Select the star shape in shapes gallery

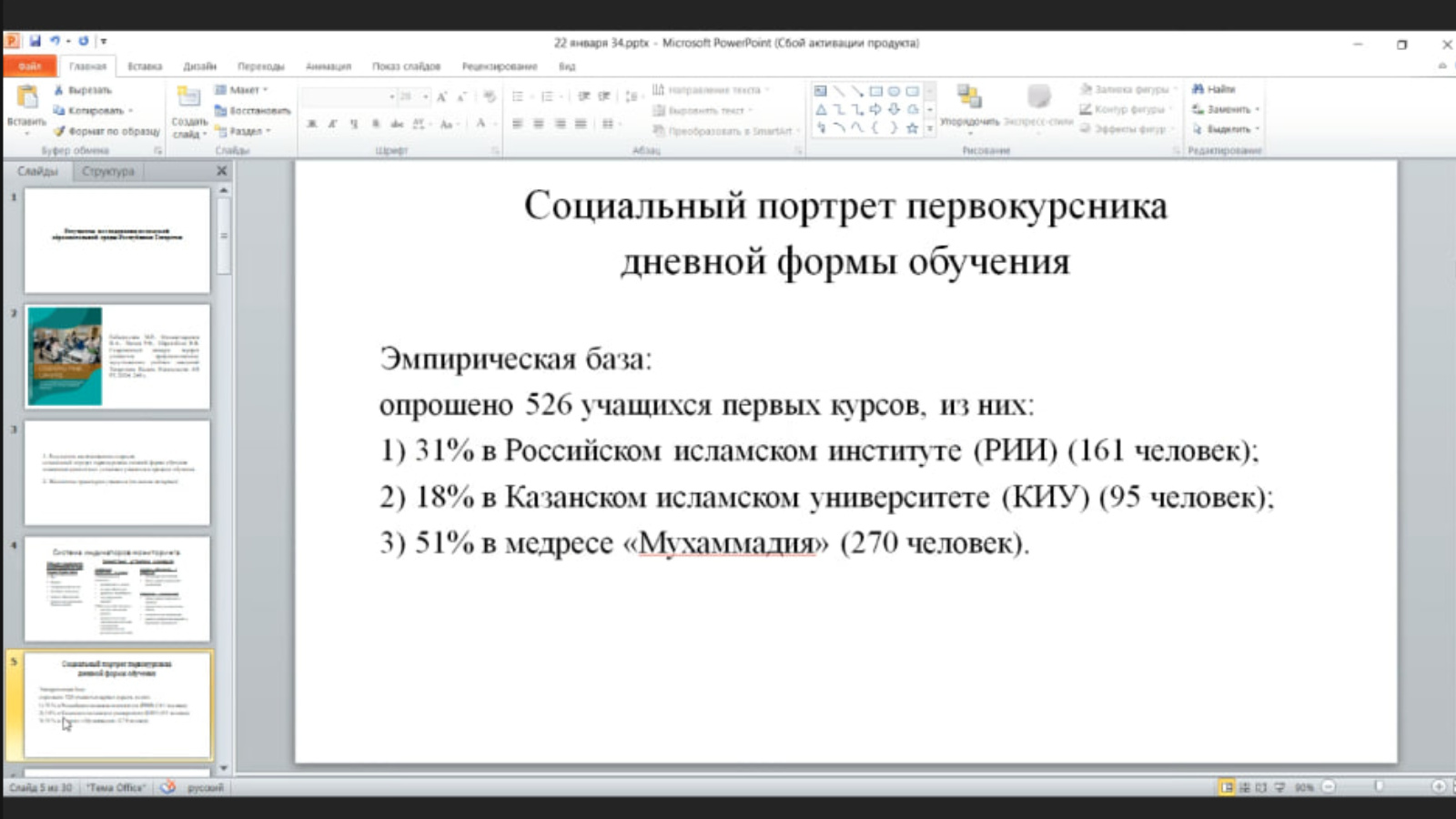(x=912, y=128)
